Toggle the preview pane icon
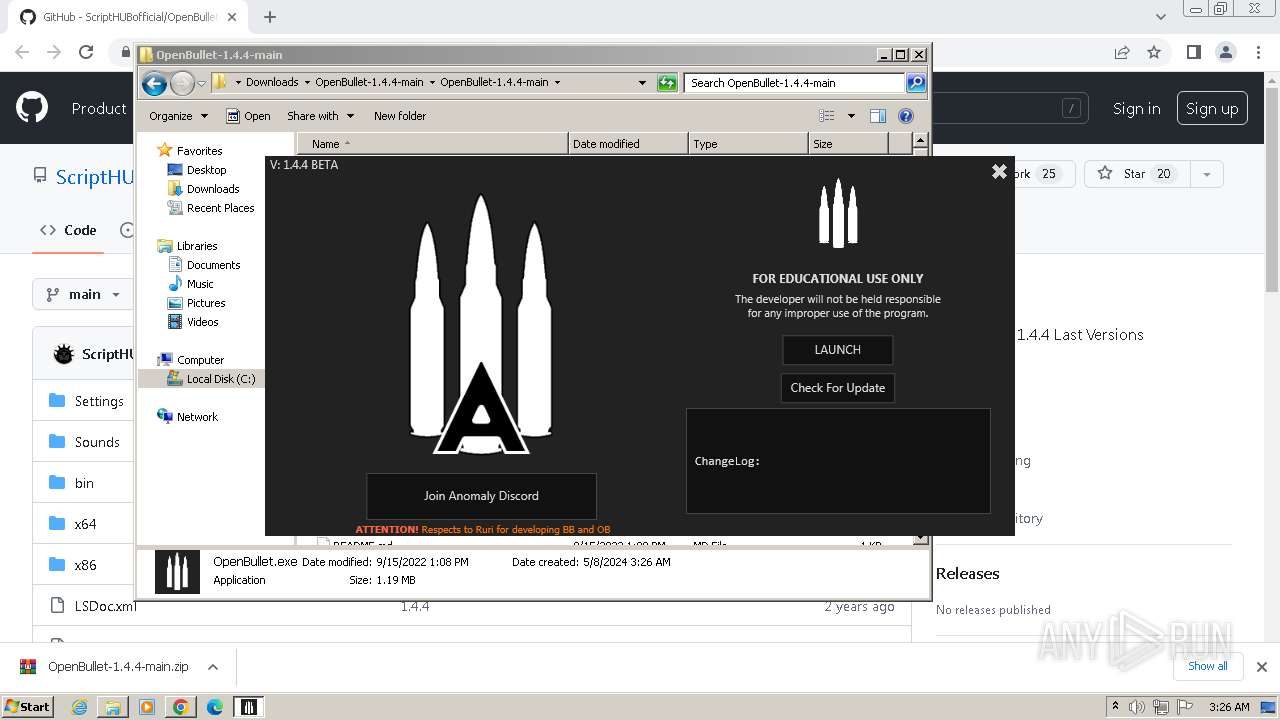This screenshot has width=1280, height=720. coord(878,116)
